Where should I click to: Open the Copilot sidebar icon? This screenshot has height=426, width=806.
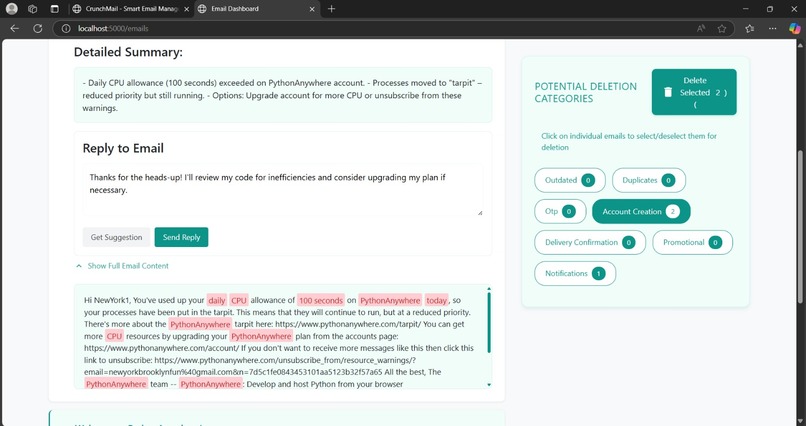point(794,29)
